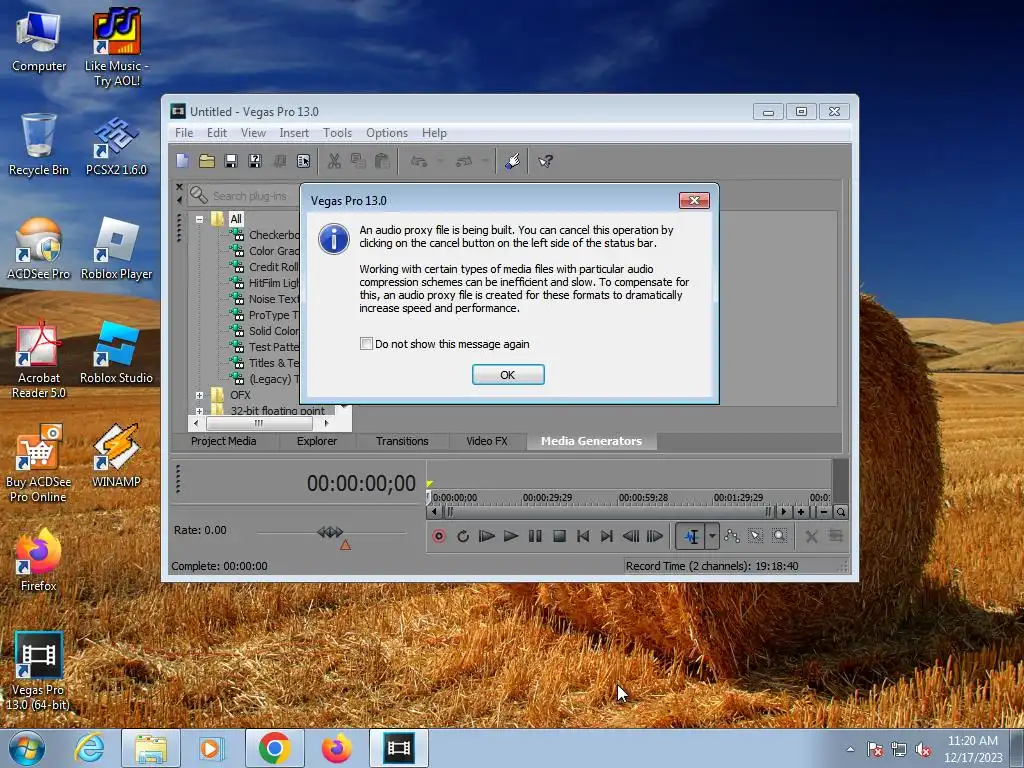Select the Media Generators tab

click(591, 441)
